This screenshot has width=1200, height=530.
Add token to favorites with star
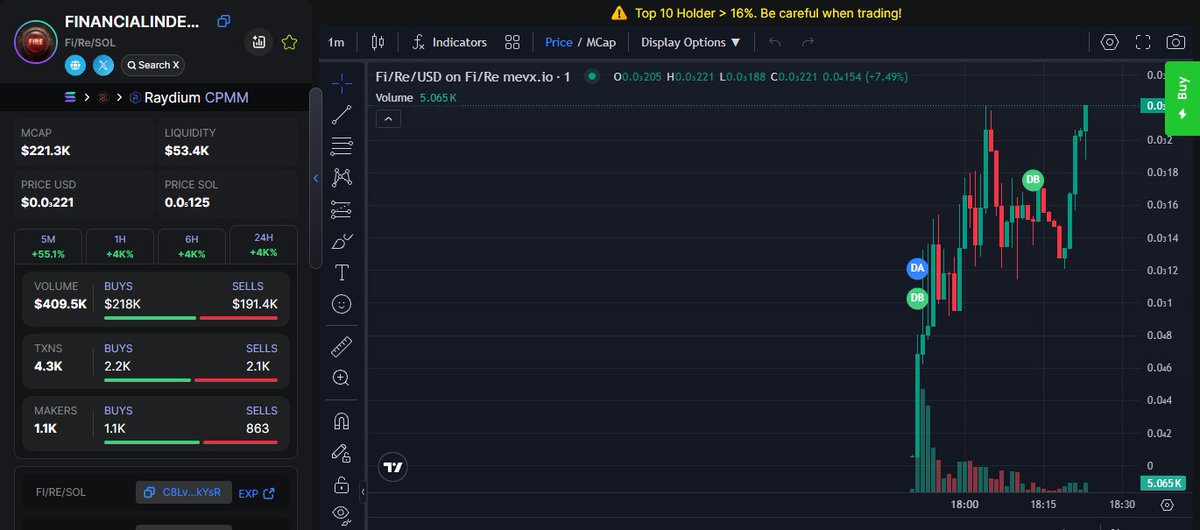[x=289, y=42]
